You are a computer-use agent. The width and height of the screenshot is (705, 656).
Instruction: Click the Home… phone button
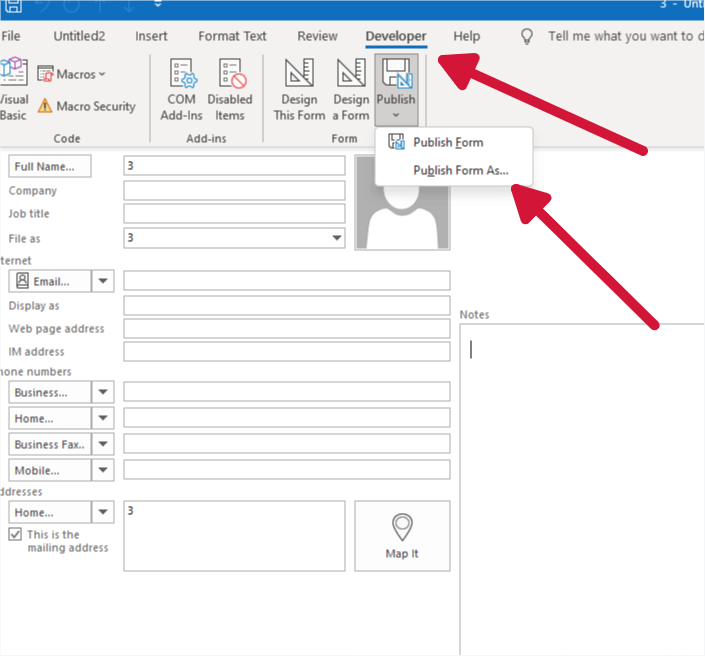49,418
